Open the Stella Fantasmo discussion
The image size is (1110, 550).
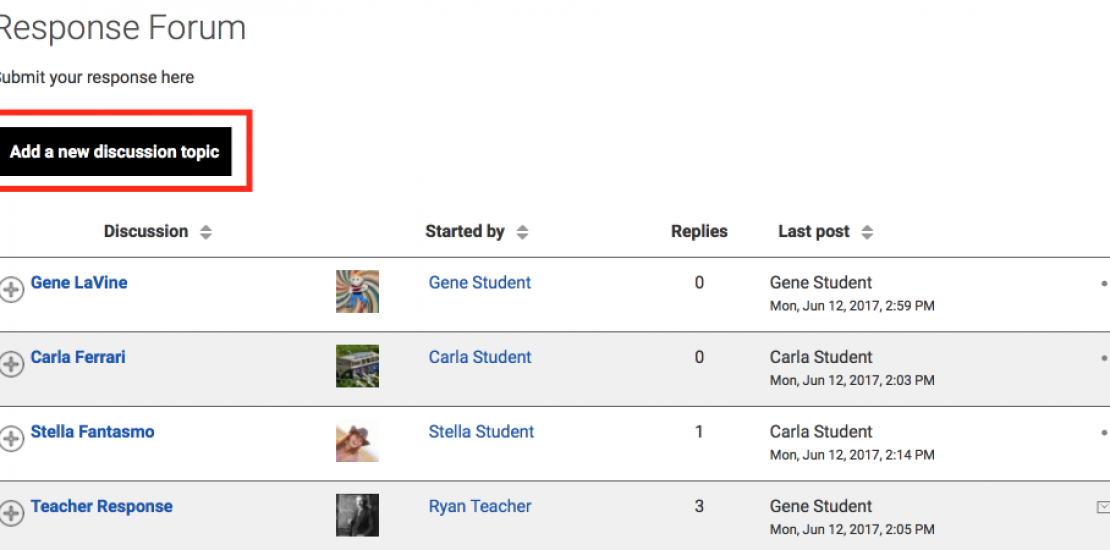point(92,432)
